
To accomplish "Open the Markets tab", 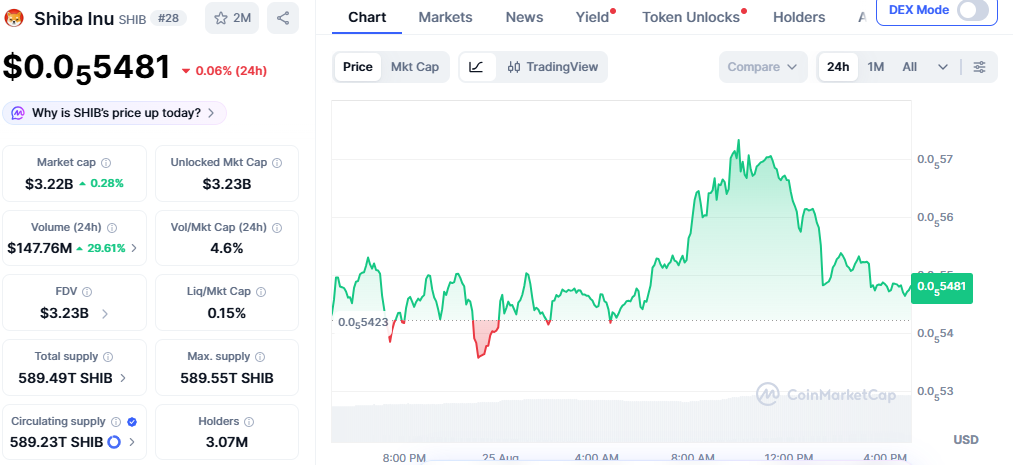I will (x=445, y=17).
